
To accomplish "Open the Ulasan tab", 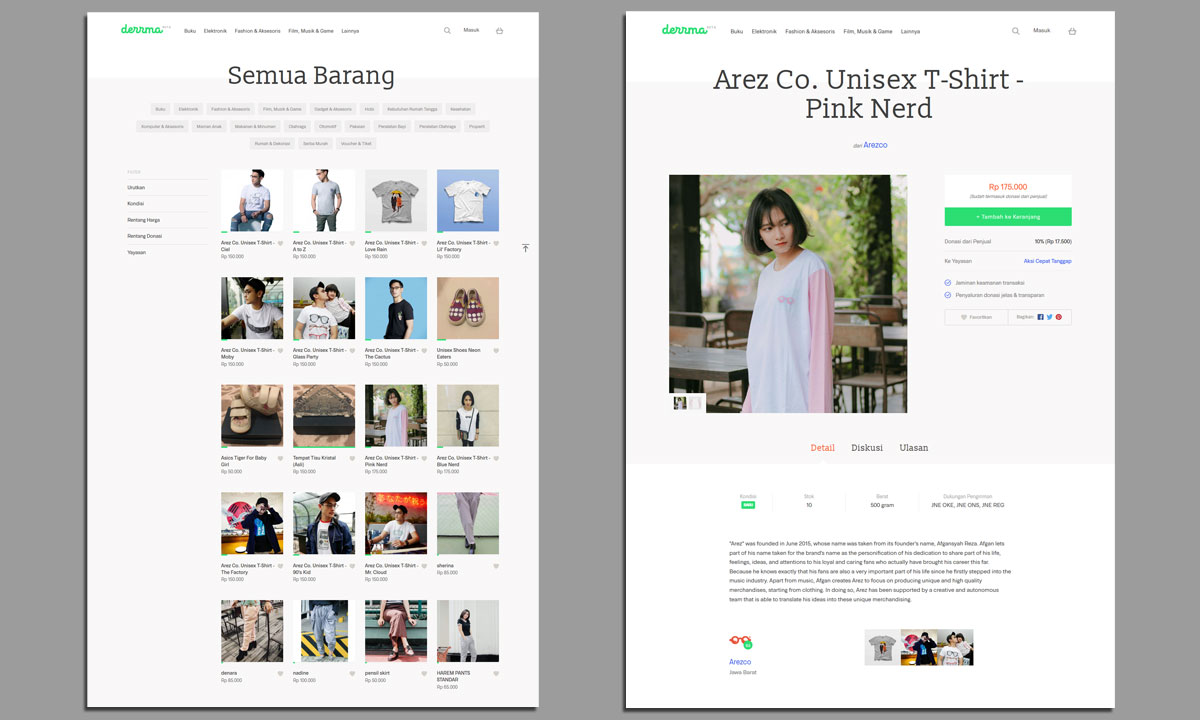I will click(x=913, y=448).
